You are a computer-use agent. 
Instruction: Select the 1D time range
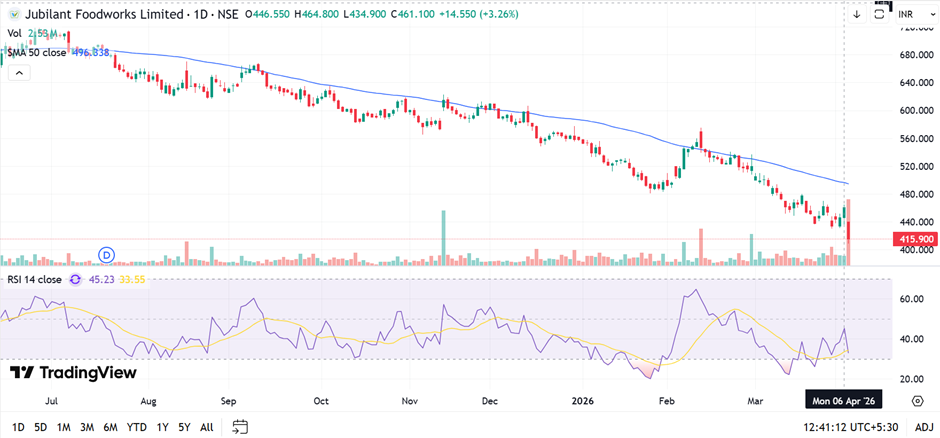[x=18, y=427]
